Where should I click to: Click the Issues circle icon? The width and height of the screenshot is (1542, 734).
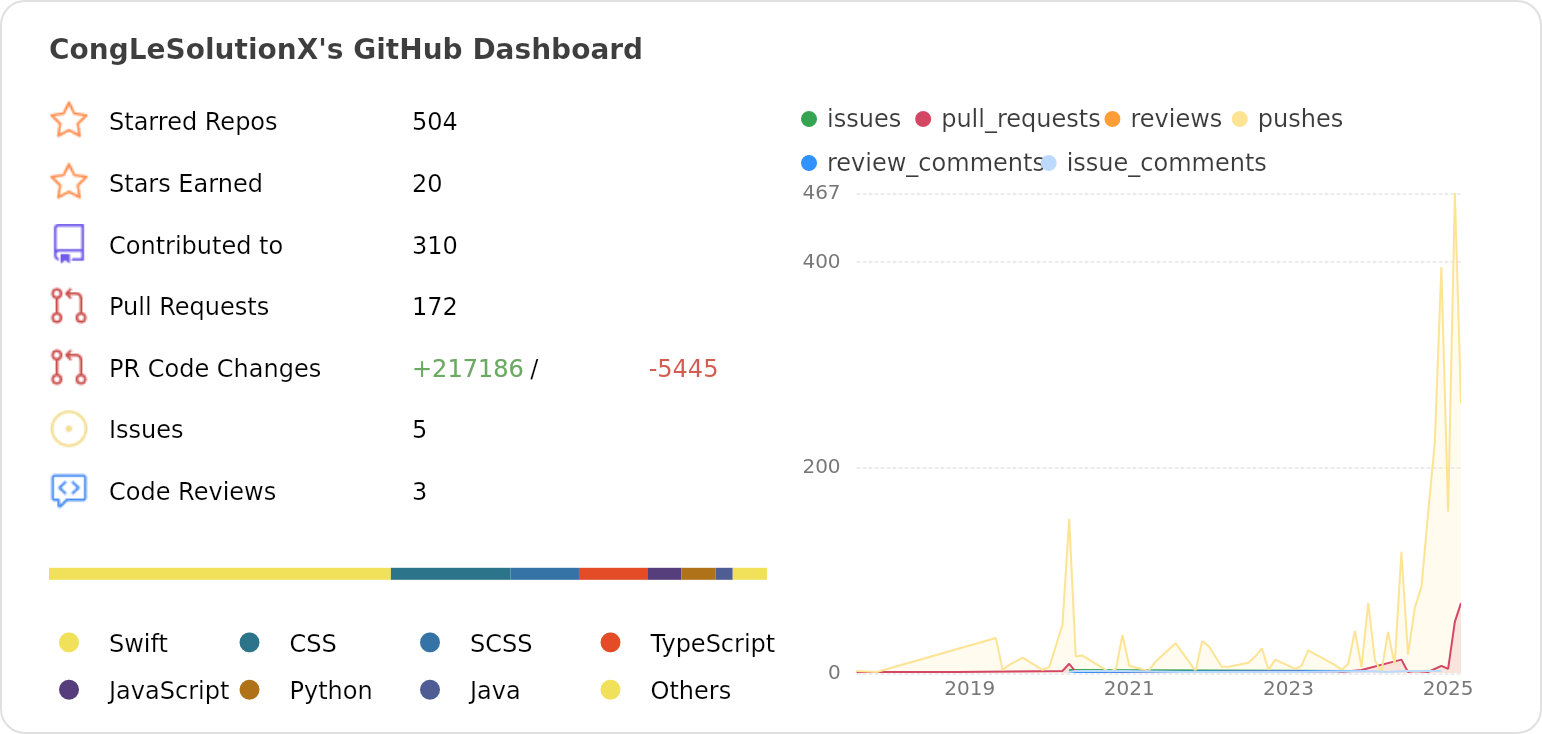[x=69, y=429]
